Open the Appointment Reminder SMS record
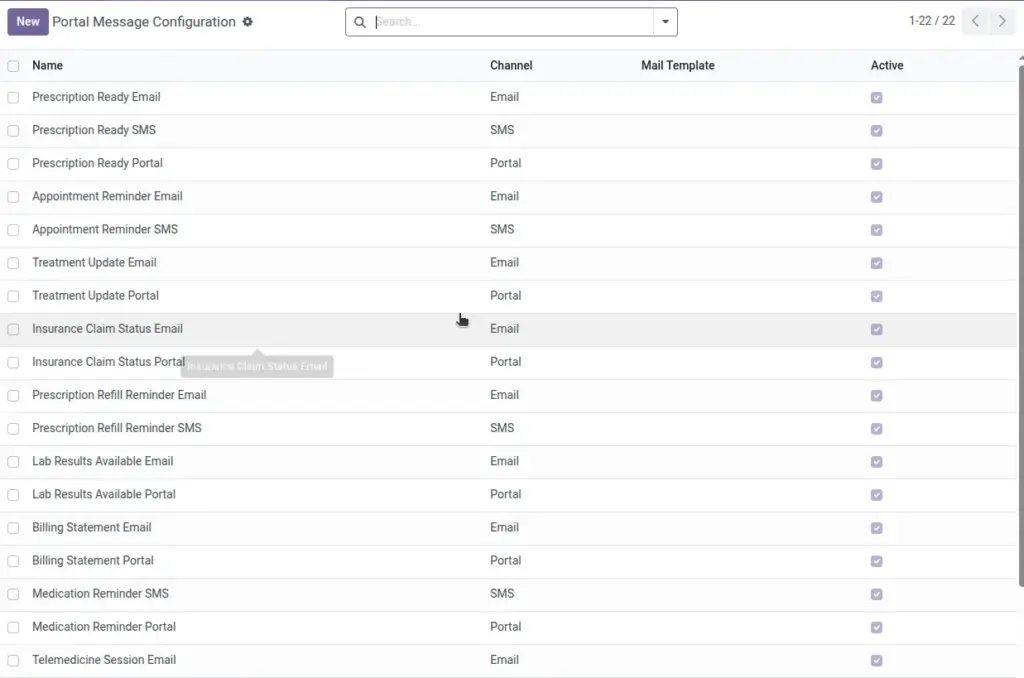This screenshot has height=678, width=1024. point(104,229)
